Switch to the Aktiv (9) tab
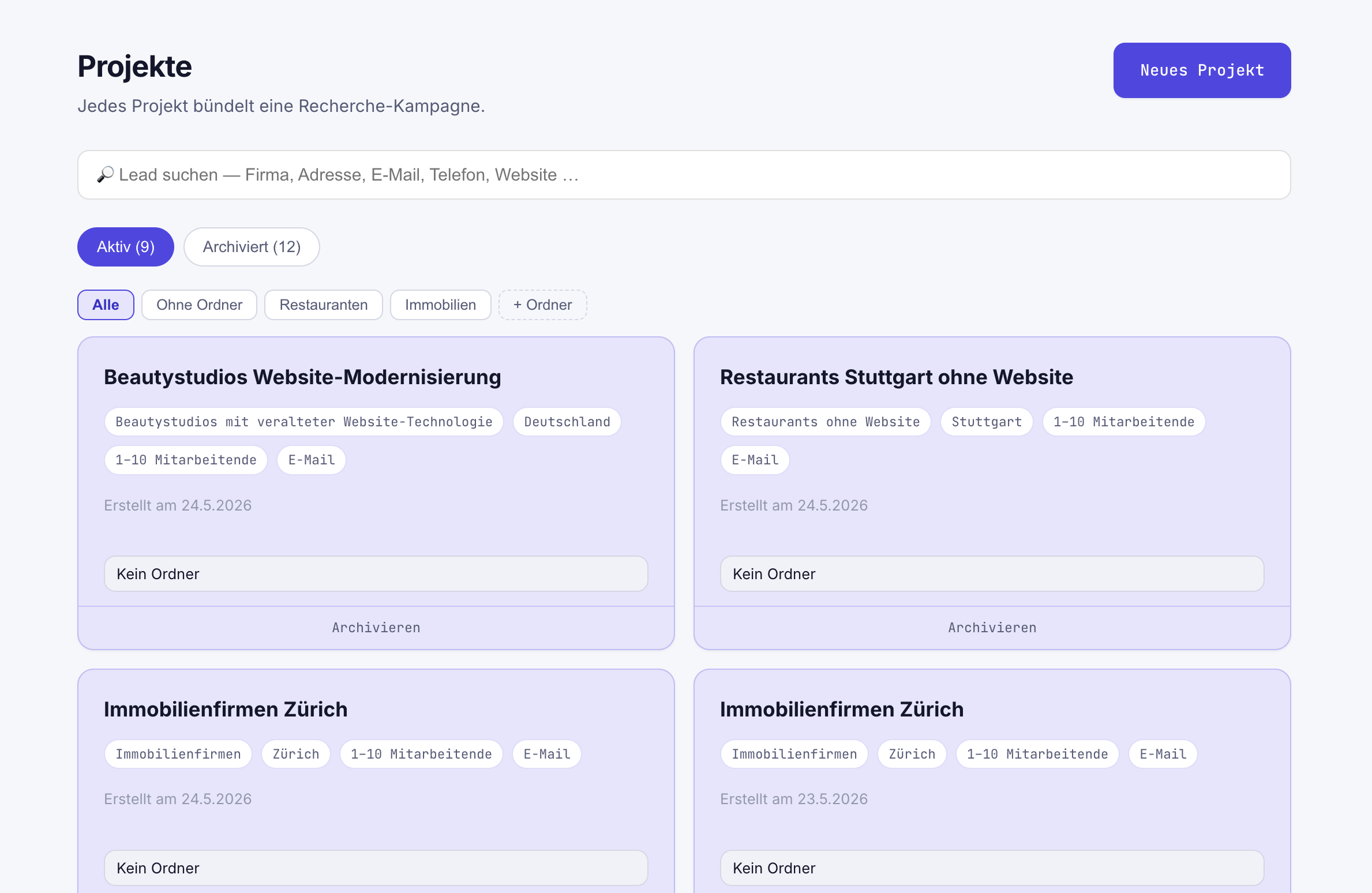1372x893 pixels. click(x=126, y=247)
